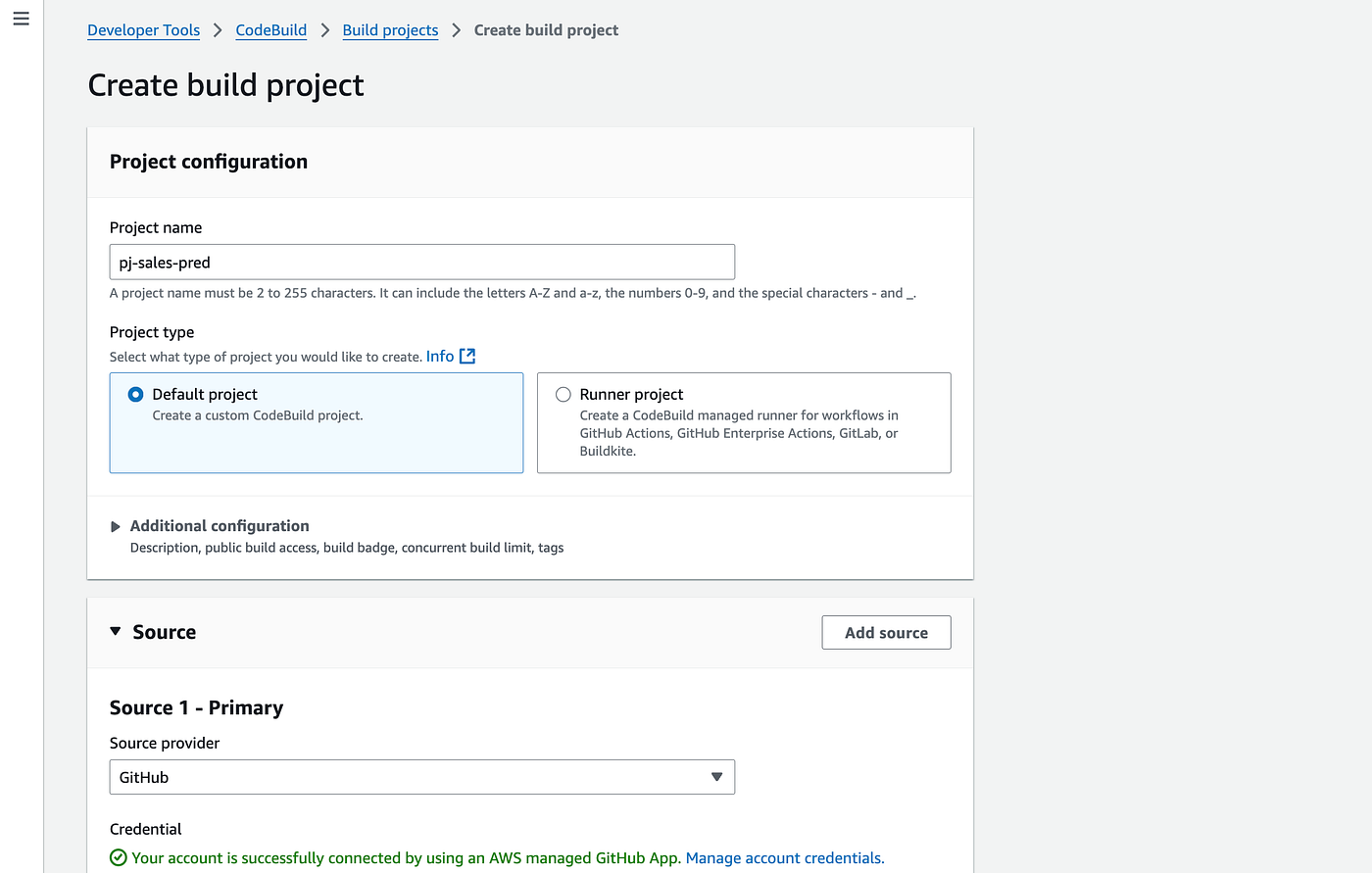Go to Build projects breadcrumb
This screenshot has height=873, width=1372.
[x=390, y=30]
